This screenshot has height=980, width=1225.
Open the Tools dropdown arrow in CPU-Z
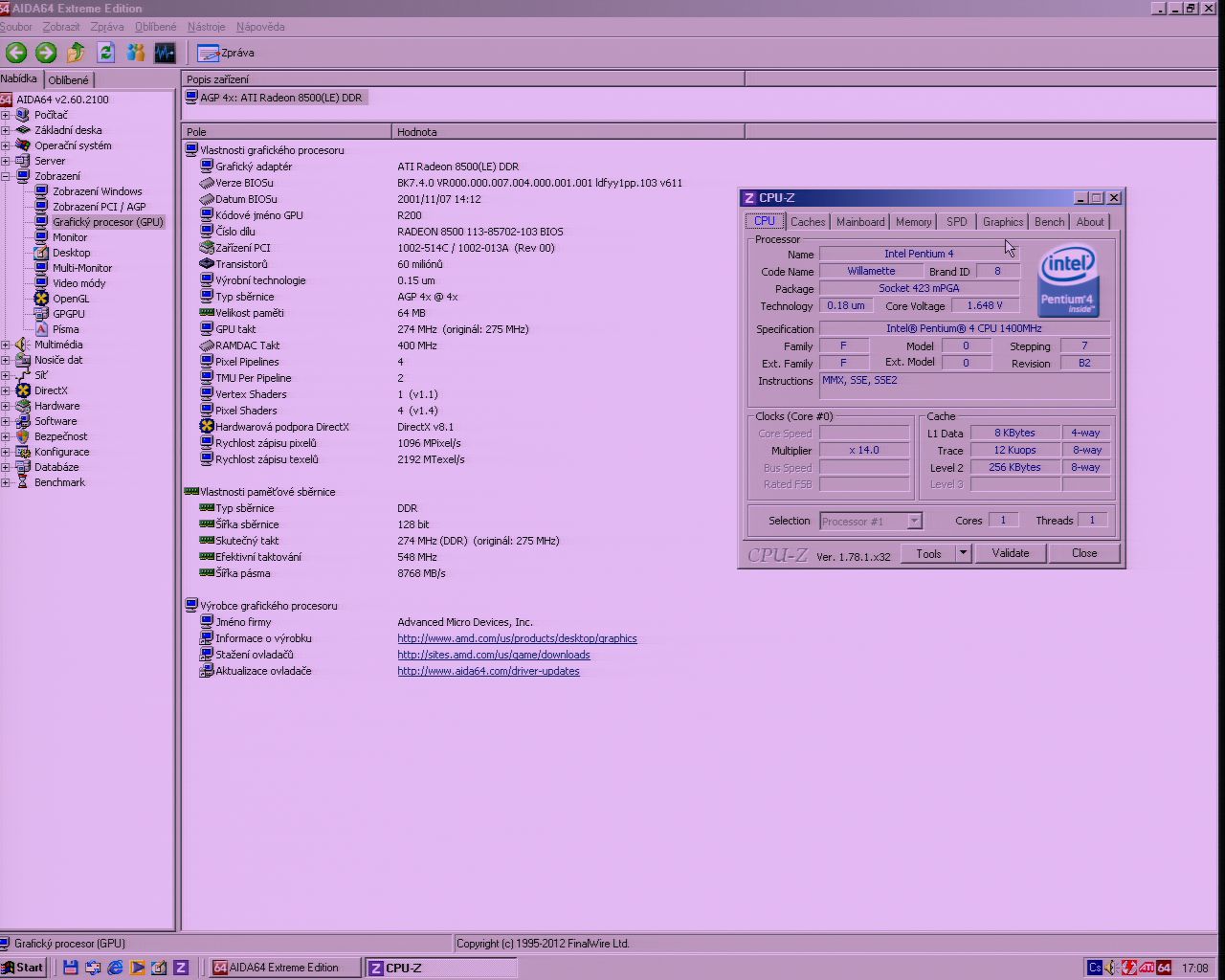[963, 553]
